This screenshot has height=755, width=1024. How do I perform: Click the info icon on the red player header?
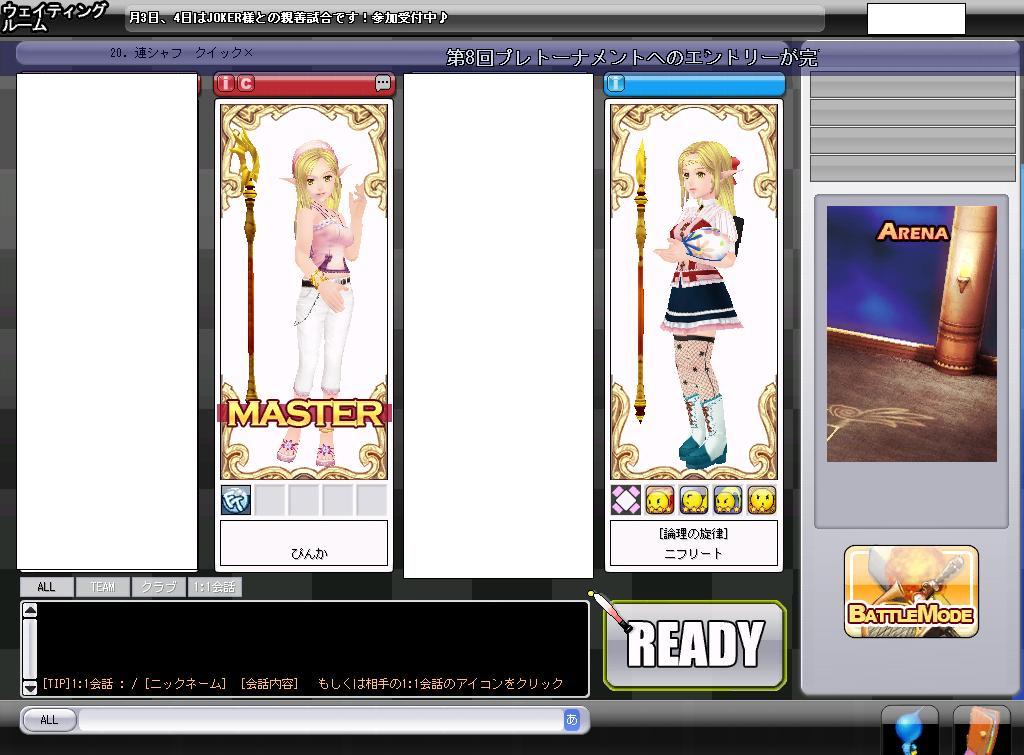(226, 84)
